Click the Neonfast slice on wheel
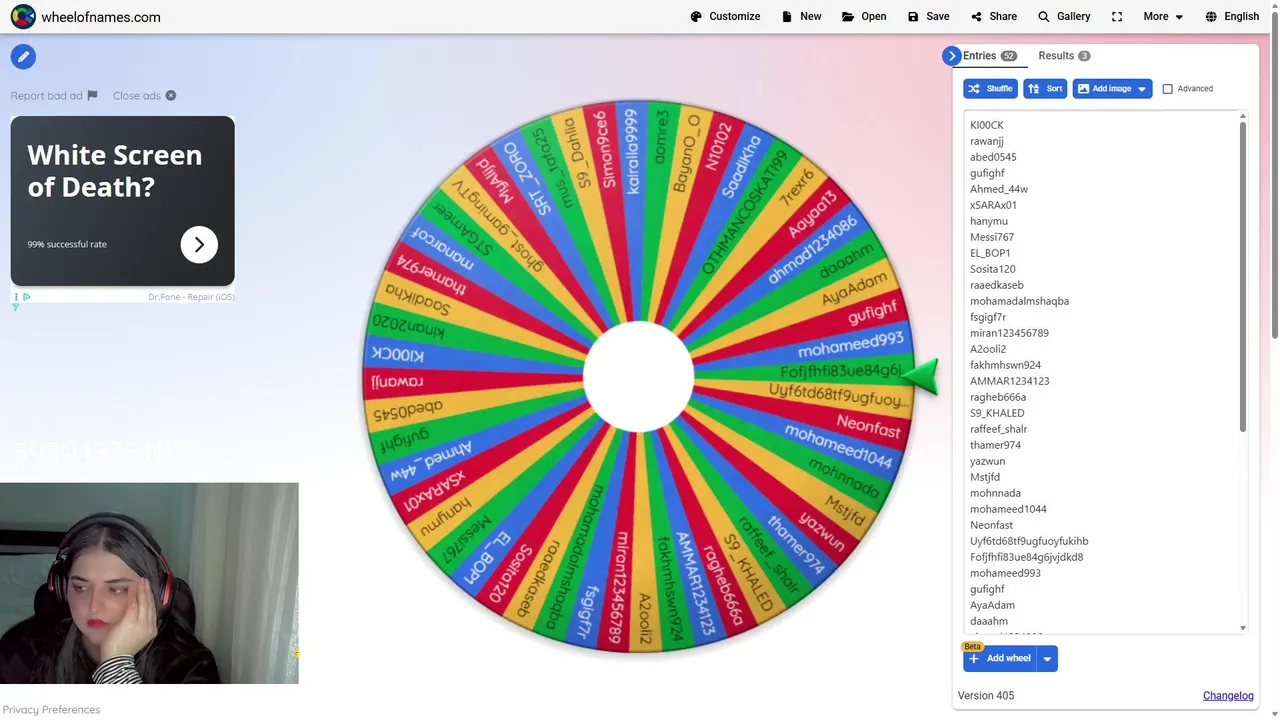1280x720 pixels. click(869, 427)
